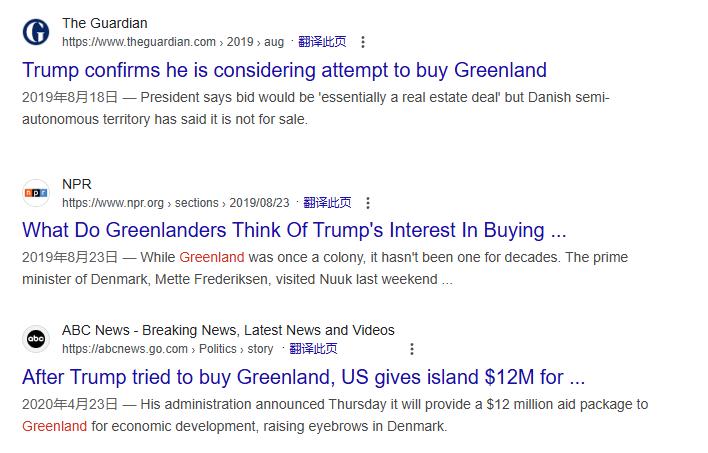Screen dimensions: 708x453
Task: Click 'The Guardian' site name
Action: (x=104, y=23)
